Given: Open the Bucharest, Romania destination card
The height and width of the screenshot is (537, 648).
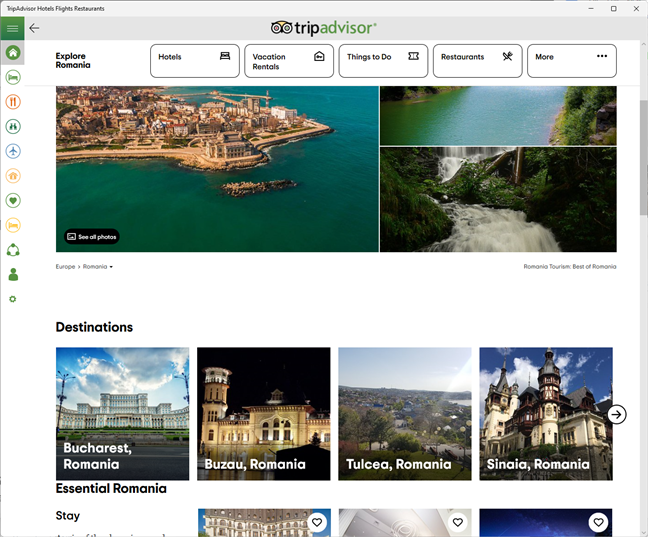Looking at the screenshot, I should point(122,413).
